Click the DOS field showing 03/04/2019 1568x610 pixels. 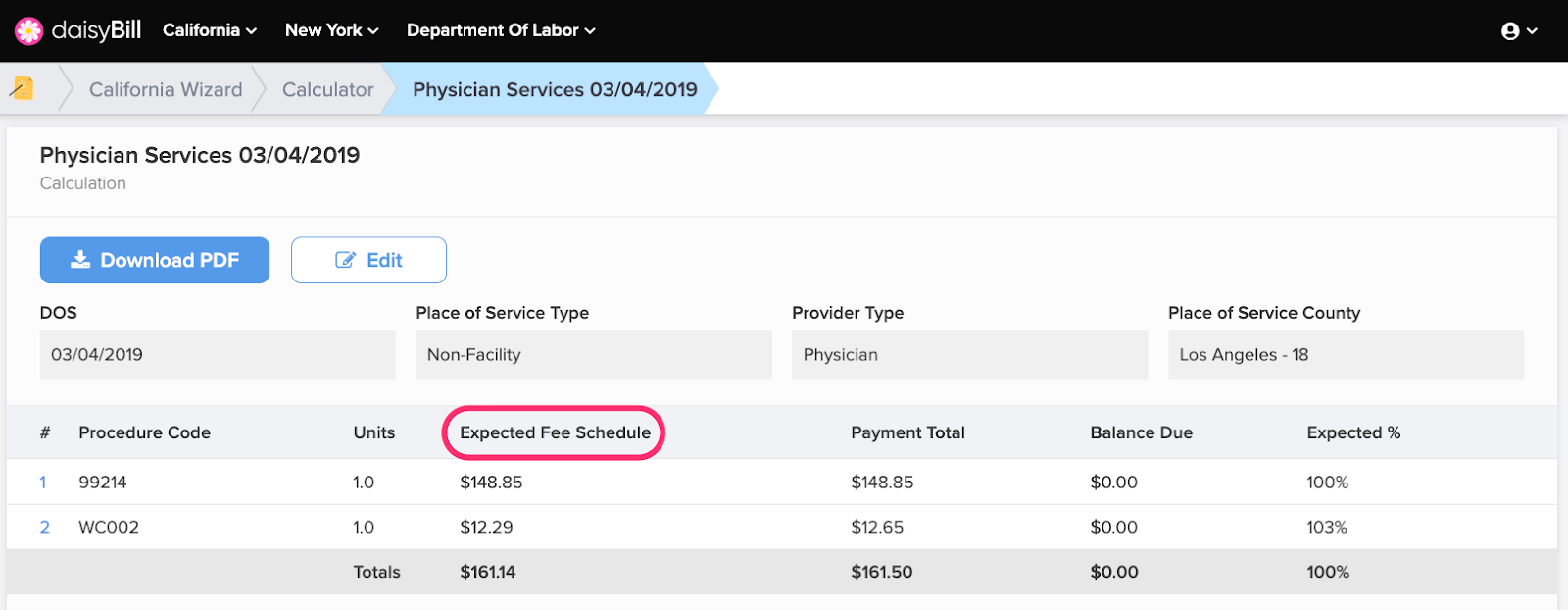[217, 354]
